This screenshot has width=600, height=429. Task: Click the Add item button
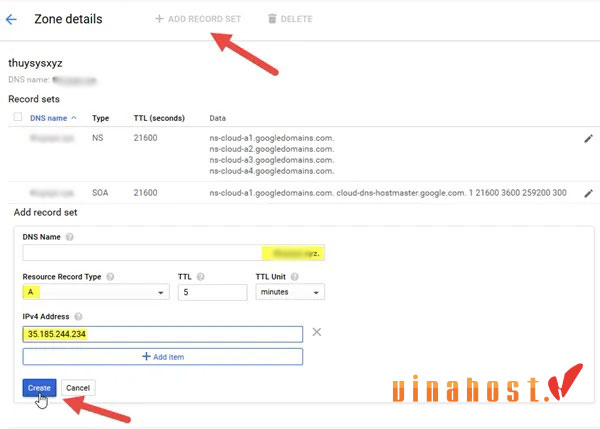(162, 357)
